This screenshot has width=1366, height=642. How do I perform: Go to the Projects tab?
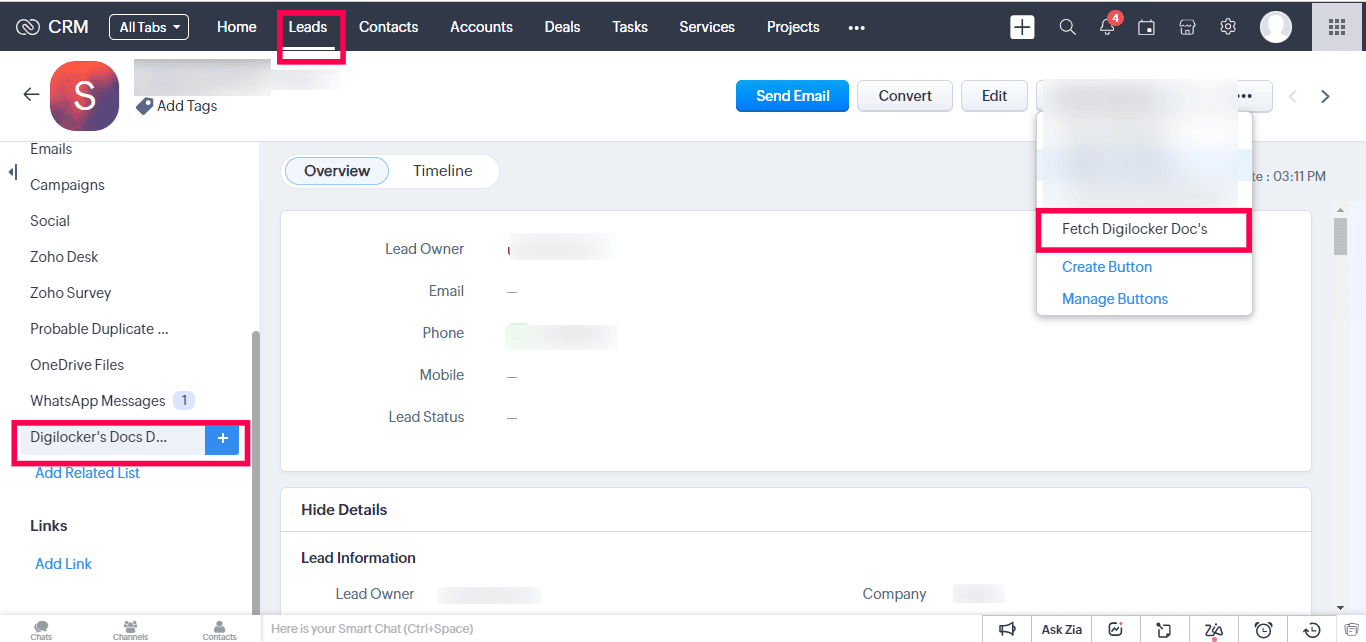(x=793, y=27)
